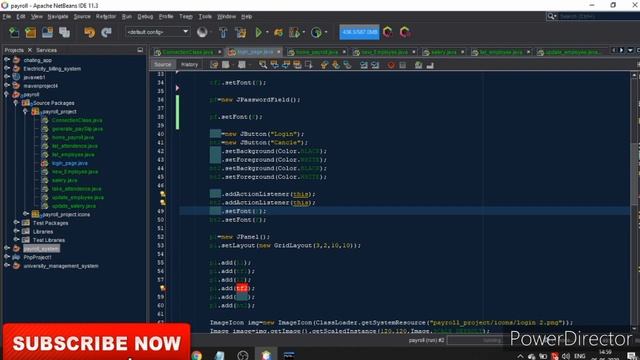Click the Shift Line Left icon

363,65
